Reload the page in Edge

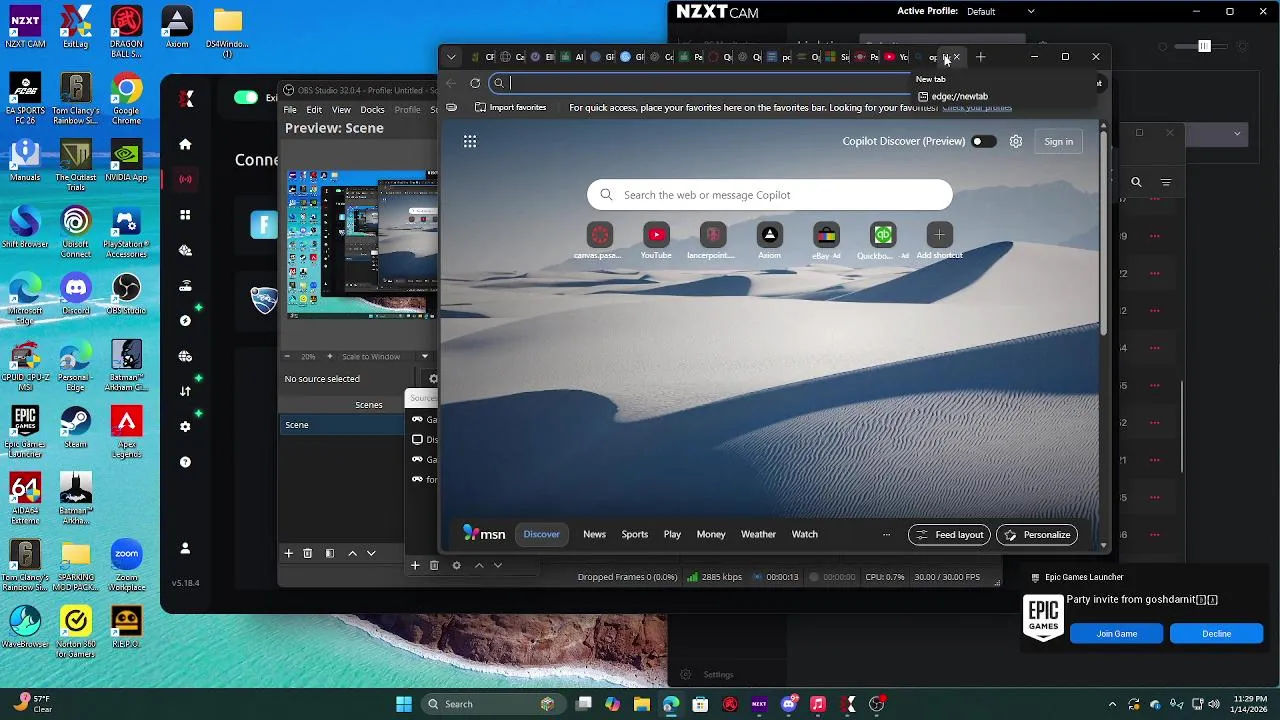tap(475, 83)
